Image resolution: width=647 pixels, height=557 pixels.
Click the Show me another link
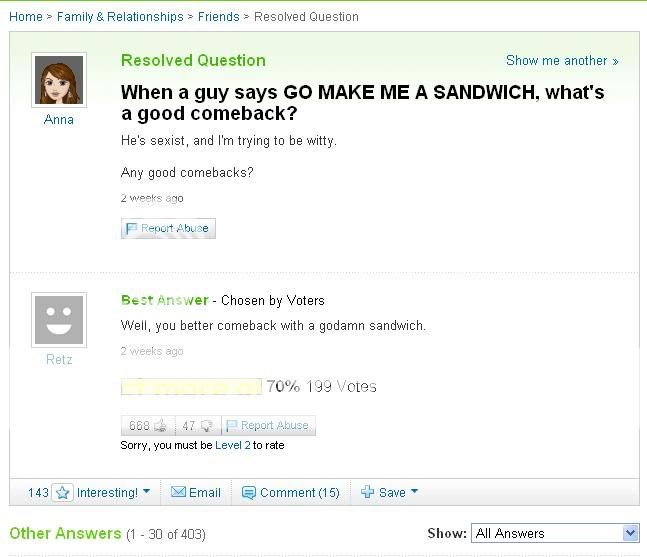tap(561, 61)
